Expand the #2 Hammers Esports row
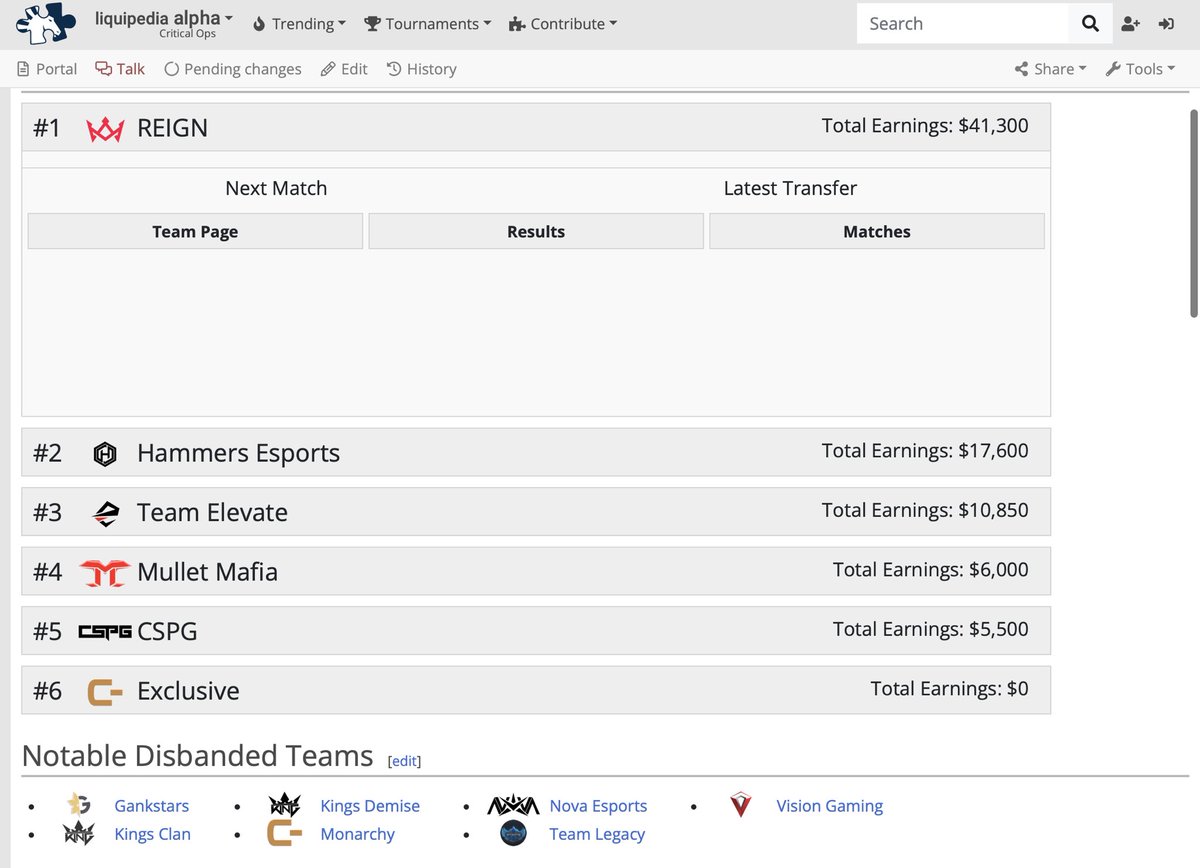 tap(536, 452)
